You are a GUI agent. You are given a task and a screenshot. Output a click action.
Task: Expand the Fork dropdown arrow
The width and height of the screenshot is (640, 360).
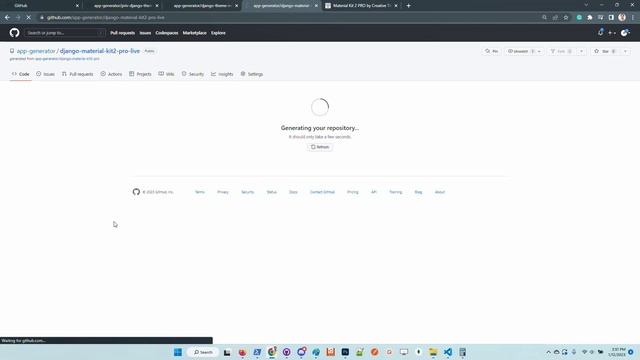pos(582,51)
